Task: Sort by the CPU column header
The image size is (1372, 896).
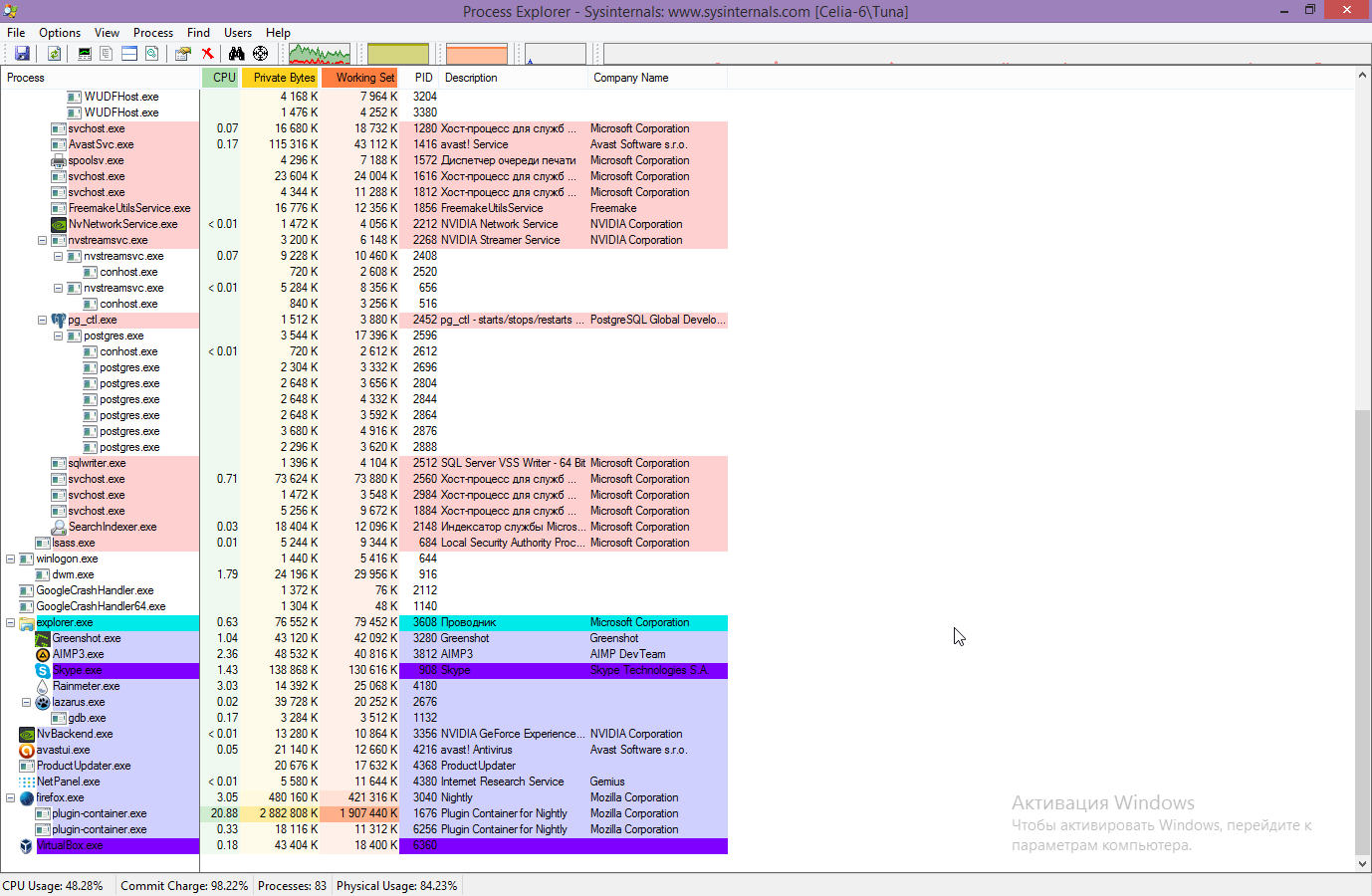Action: 221,78
